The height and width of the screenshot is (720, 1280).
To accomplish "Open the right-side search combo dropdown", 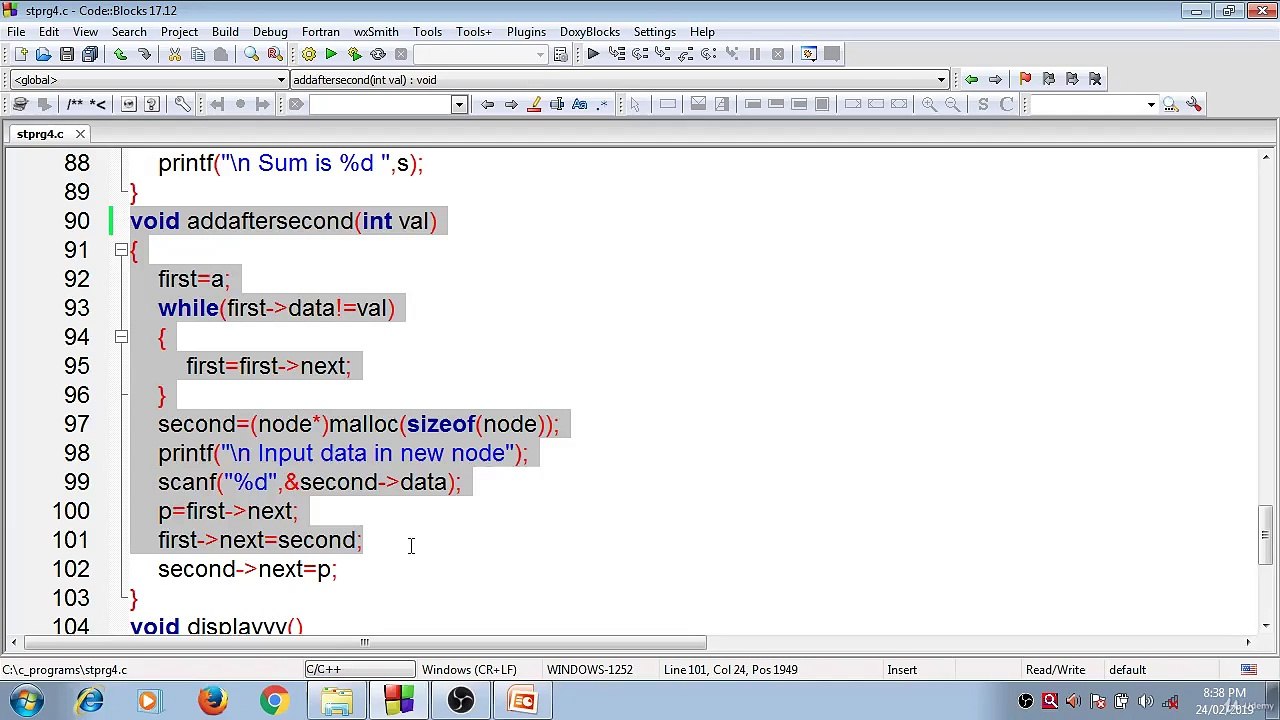I will click(x=1151, y=104).
